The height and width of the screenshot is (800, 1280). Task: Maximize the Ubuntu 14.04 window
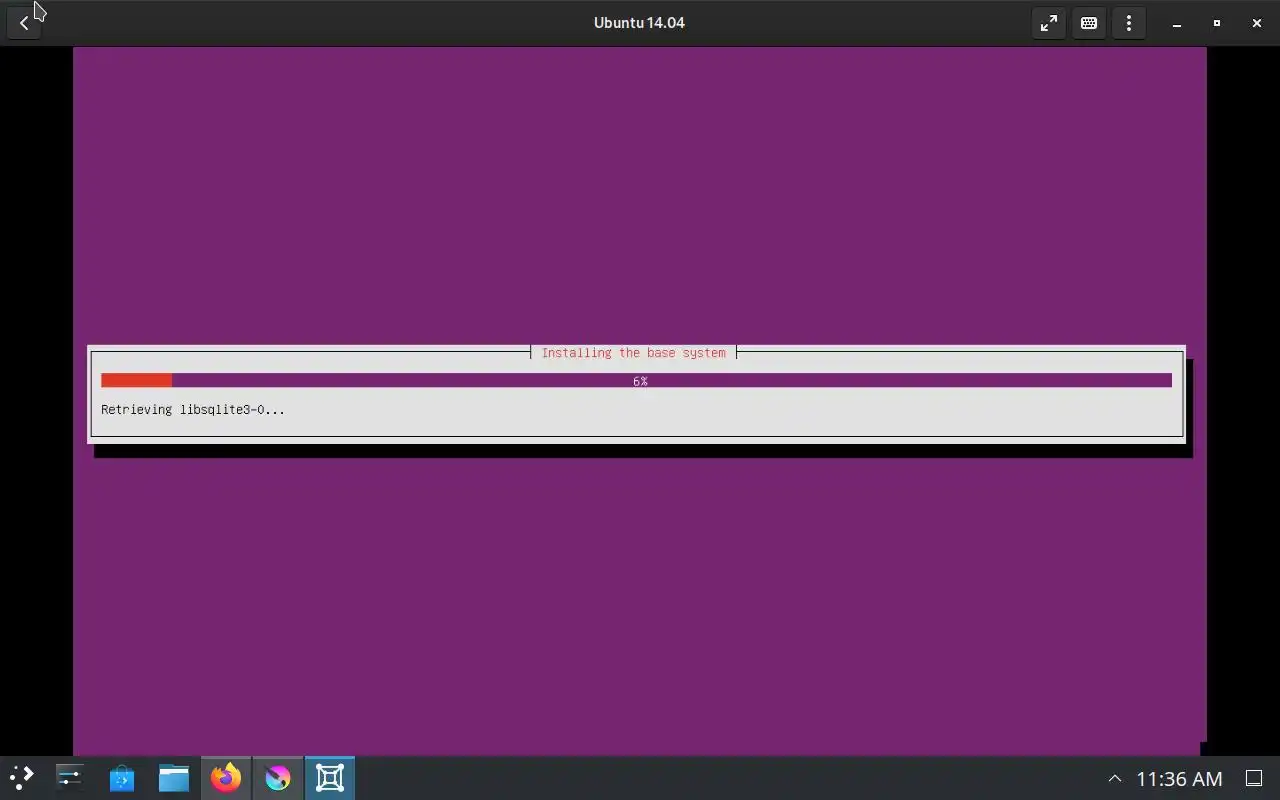click(1217, 23)
